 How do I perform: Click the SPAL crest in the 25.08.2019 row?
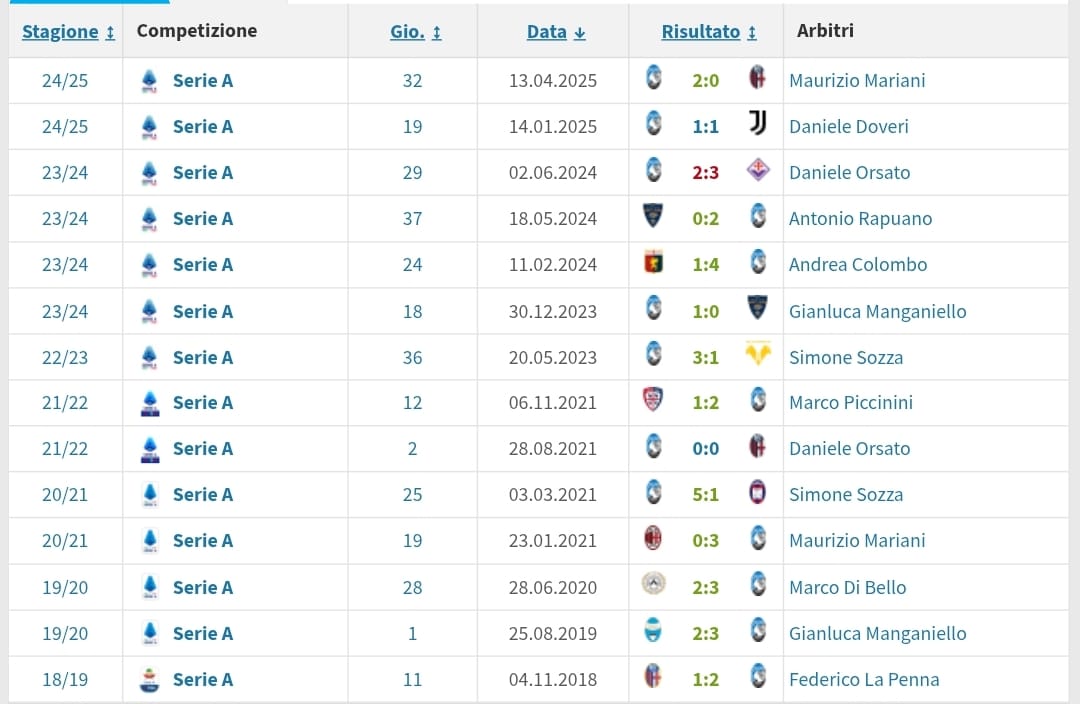tap(653, 630)
